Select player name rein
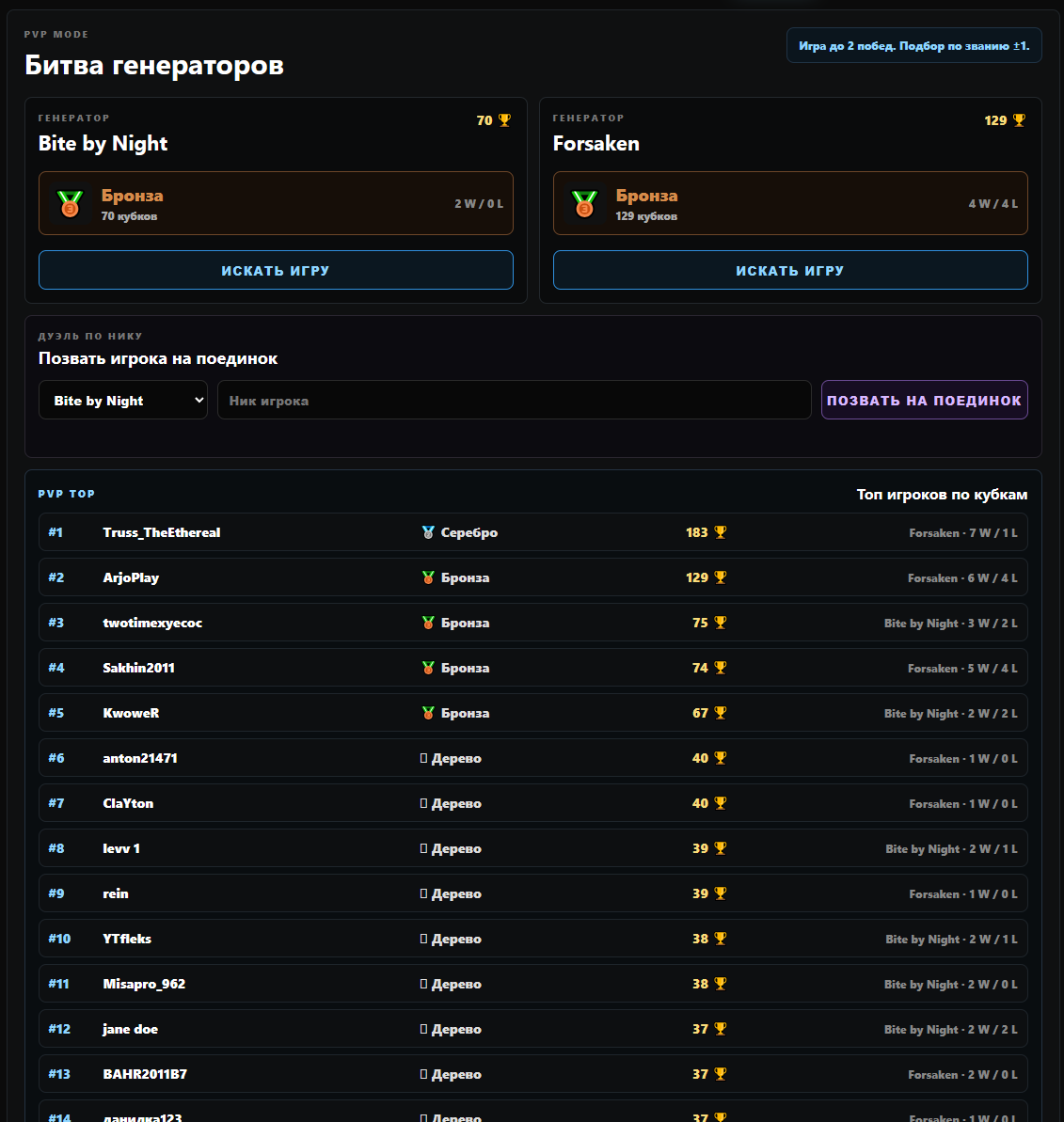1064x1122 pixels. point(116,893)
